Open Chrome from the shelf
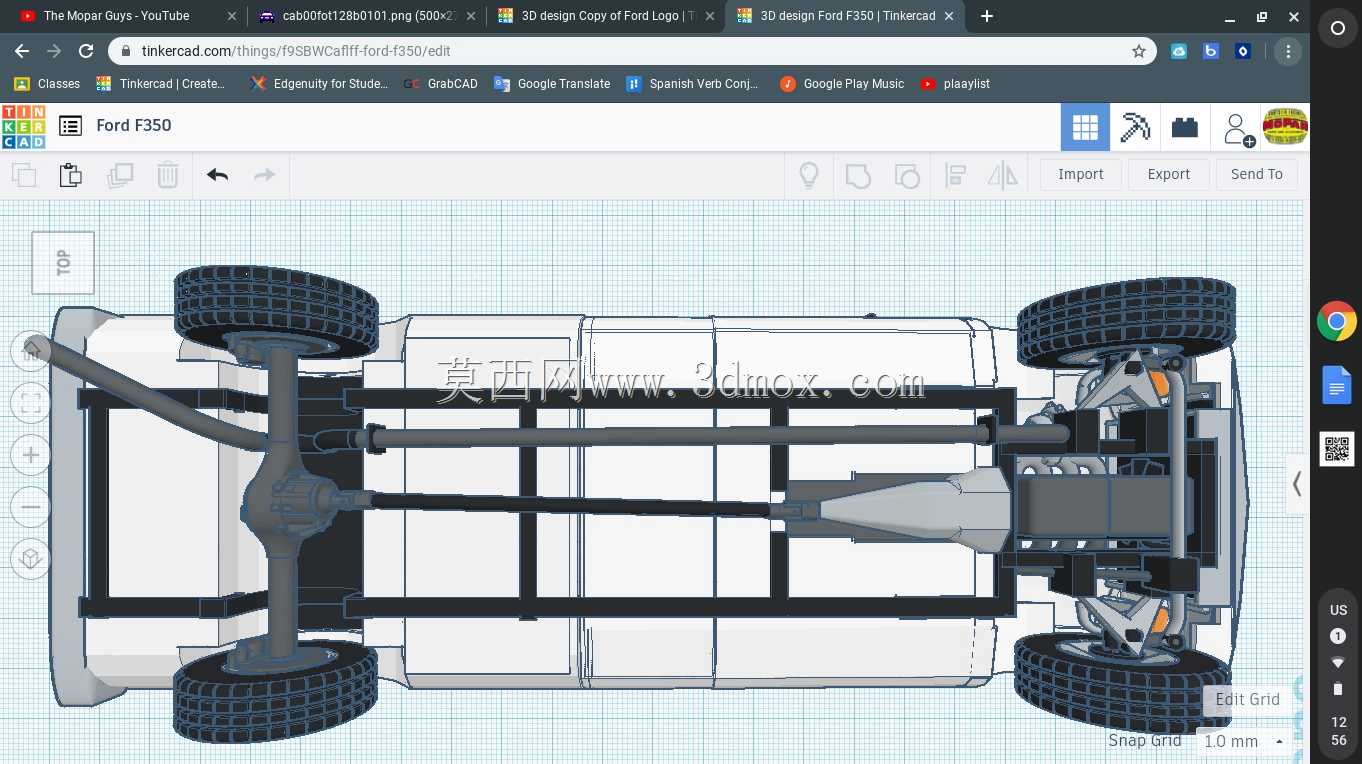The width and height of the screenshot is (1362, 764). tap(1337, 322)
